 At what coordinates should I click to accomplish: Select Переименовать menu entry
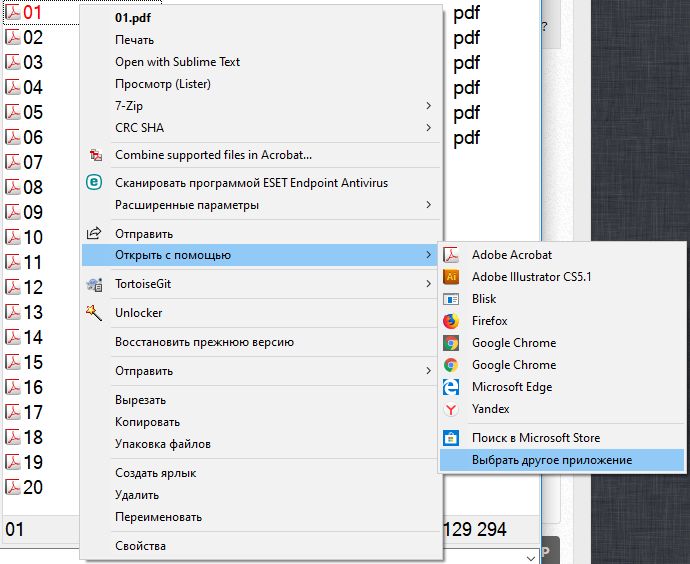coord(158,517)
